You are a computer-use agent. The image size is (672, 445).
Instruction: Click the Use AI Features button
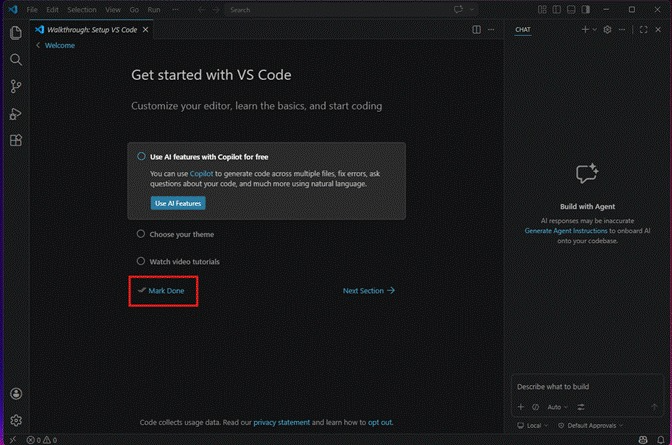(178, 203)
